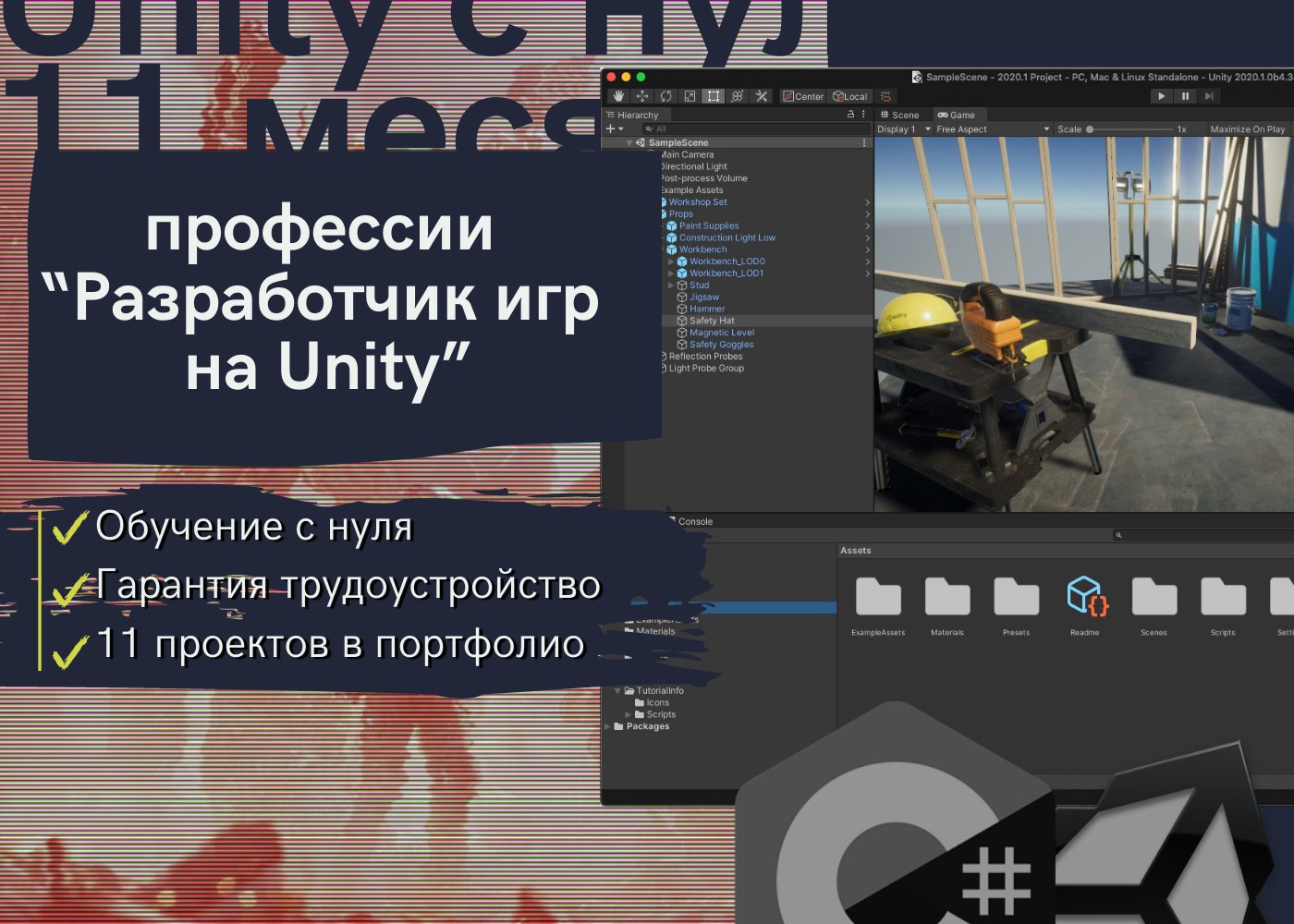Open the Free Aspect dropdown

pyautogui.click(x=993, y=129)
